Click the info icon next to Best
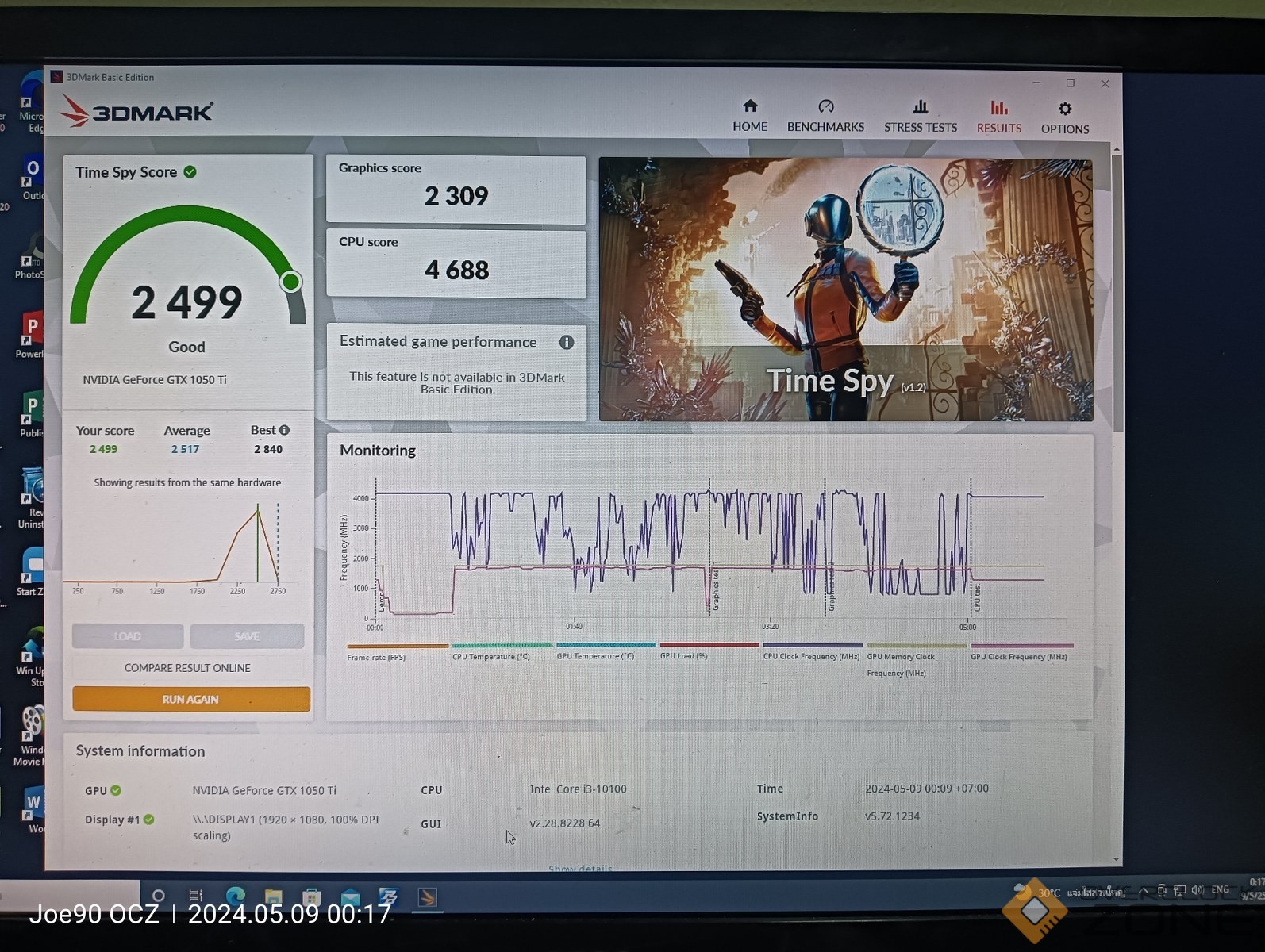 [284, 430]
